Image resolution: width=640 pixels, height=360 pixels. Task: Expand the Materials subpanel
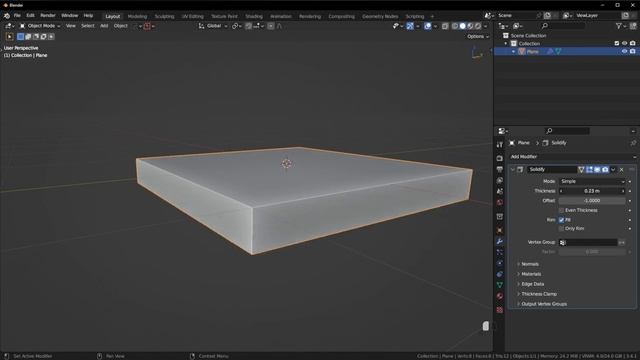(531, 274)
